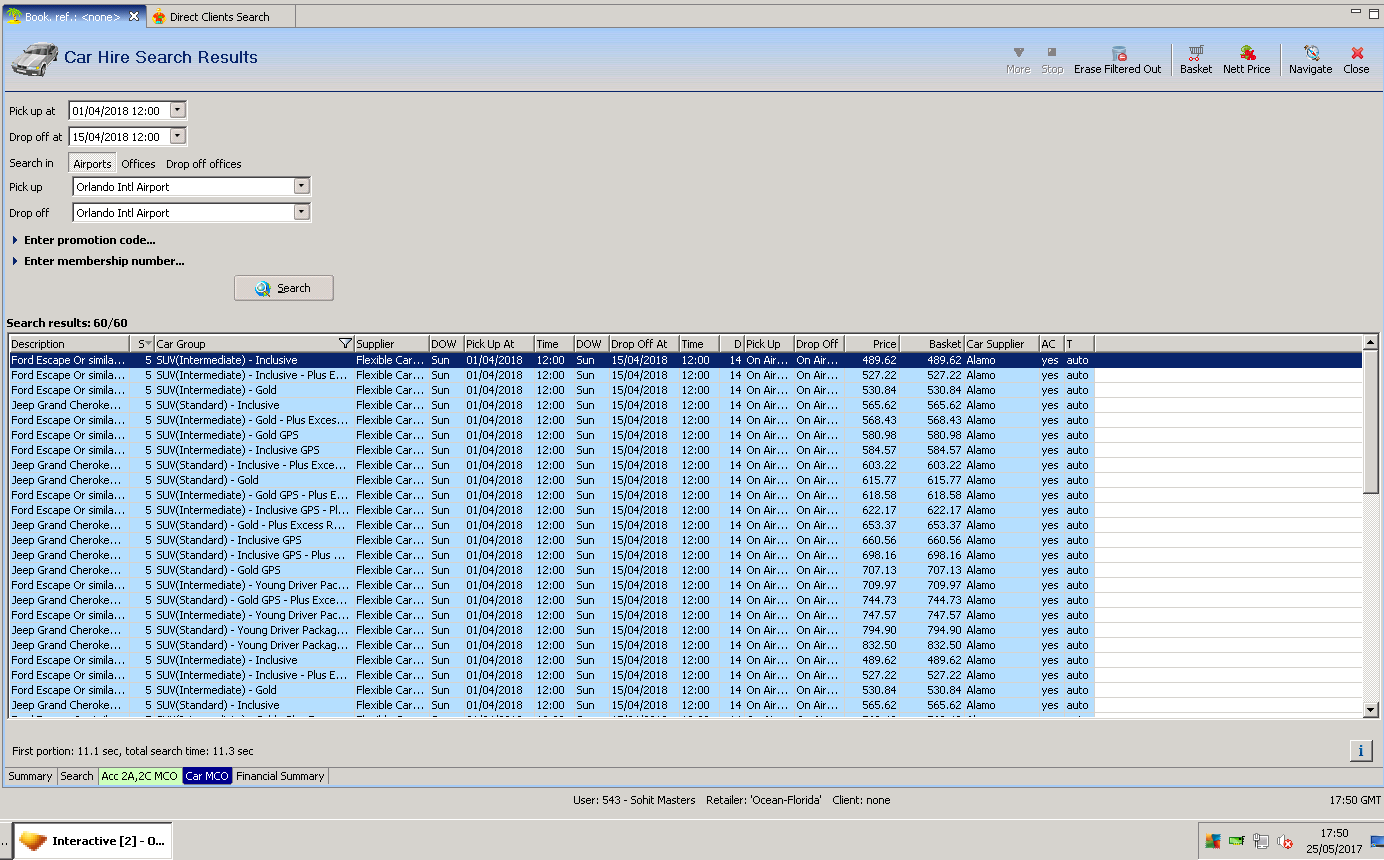
Task: Select Offices in the Search in options
Action: tap(138, 164)
